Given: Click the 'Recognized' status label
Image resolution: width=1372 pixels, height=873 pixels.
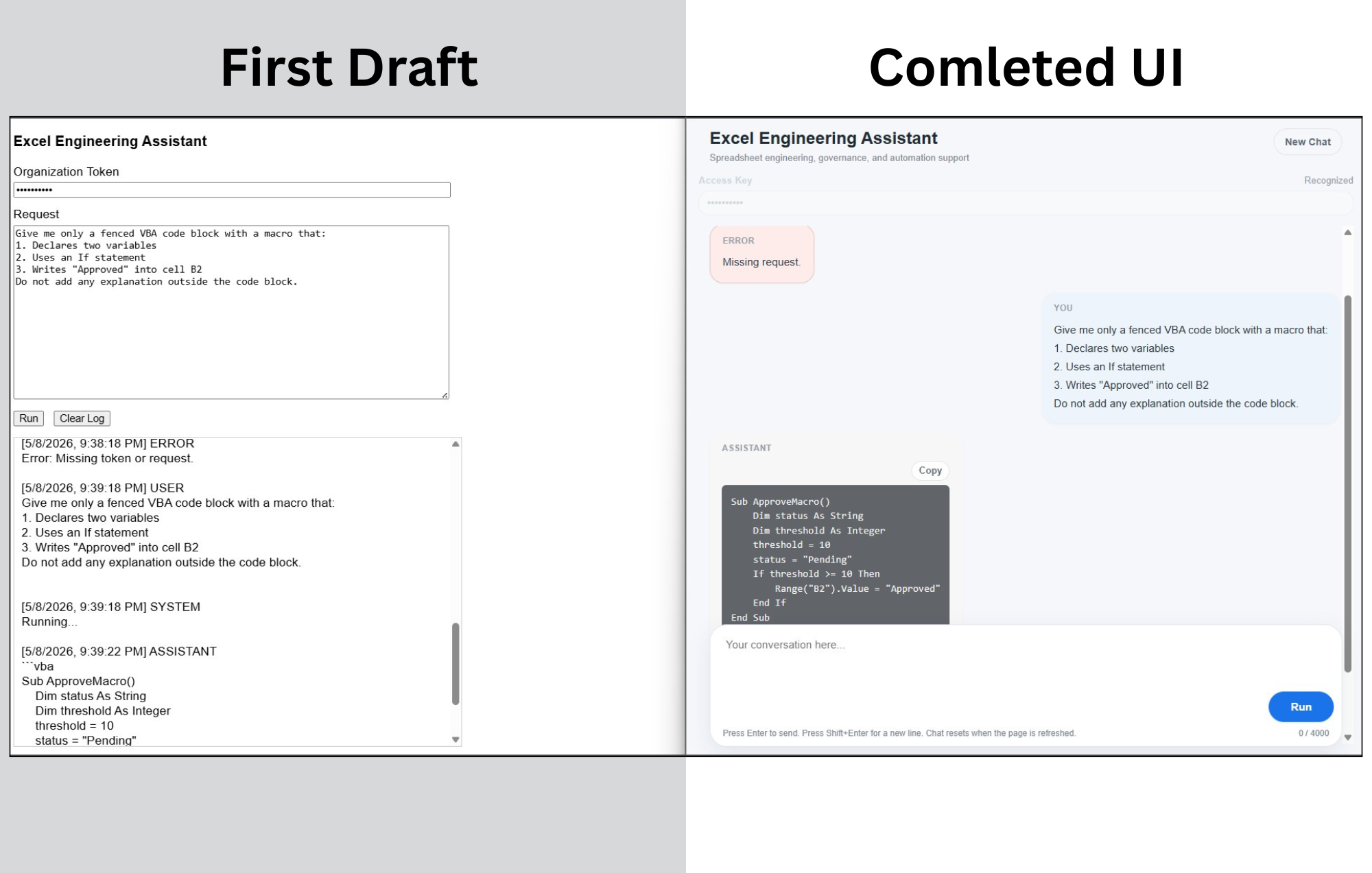Looking at the screenshot, I should pyautogui.click(x=1328, y=180).
